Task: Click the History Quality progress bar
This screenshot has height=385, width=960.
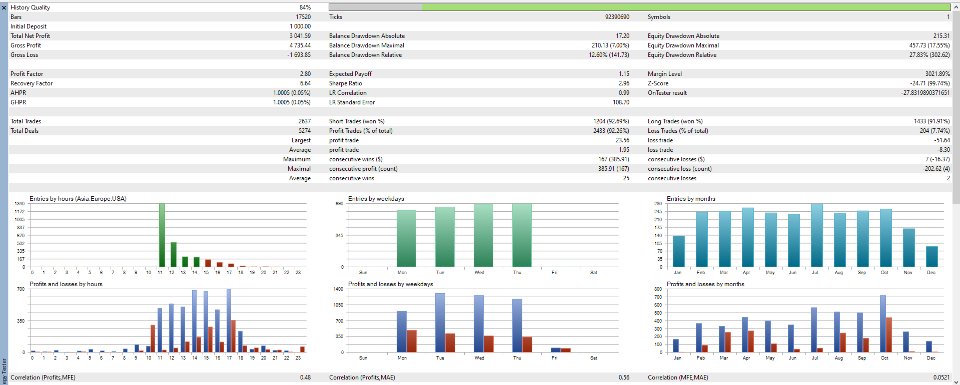Action: 640,7
